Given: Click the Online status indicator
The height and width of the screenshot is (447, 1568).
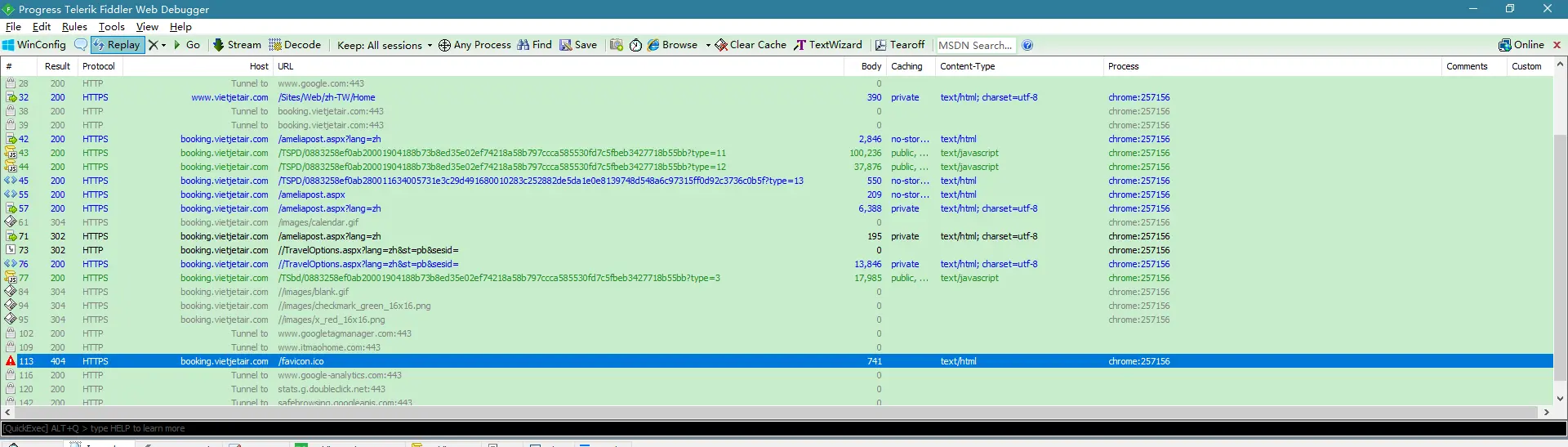Looking at the screenshot, I should (1521, 45).
